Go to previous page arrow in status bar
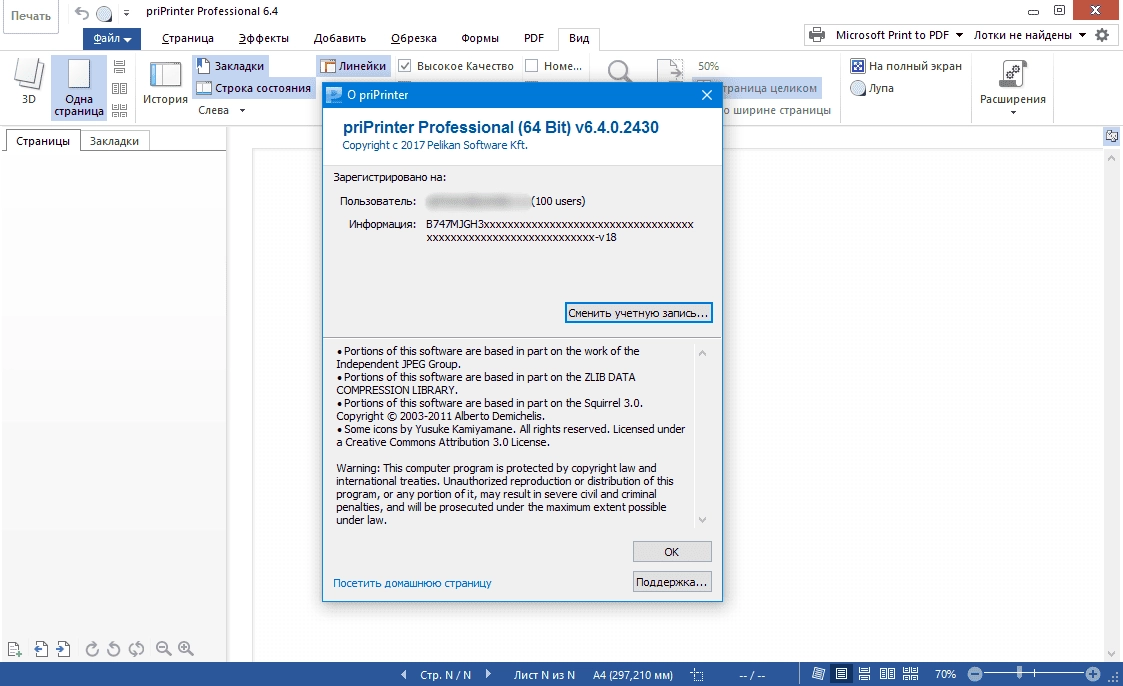Screen dimensions: 1123x686 click(x=404, y=675)
